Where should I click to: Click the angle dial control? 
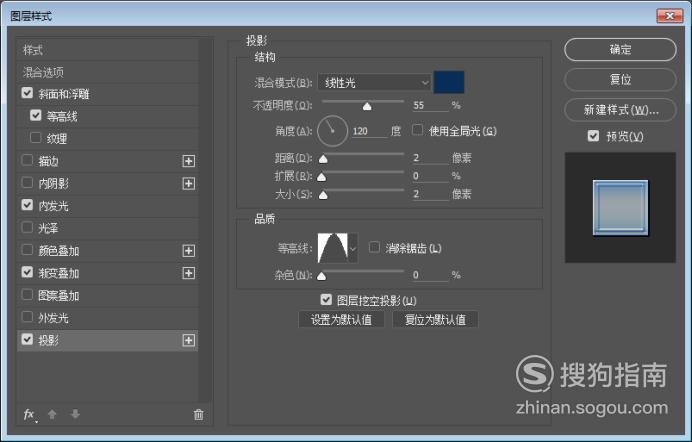pyautogui.click(x=332, y=131)
